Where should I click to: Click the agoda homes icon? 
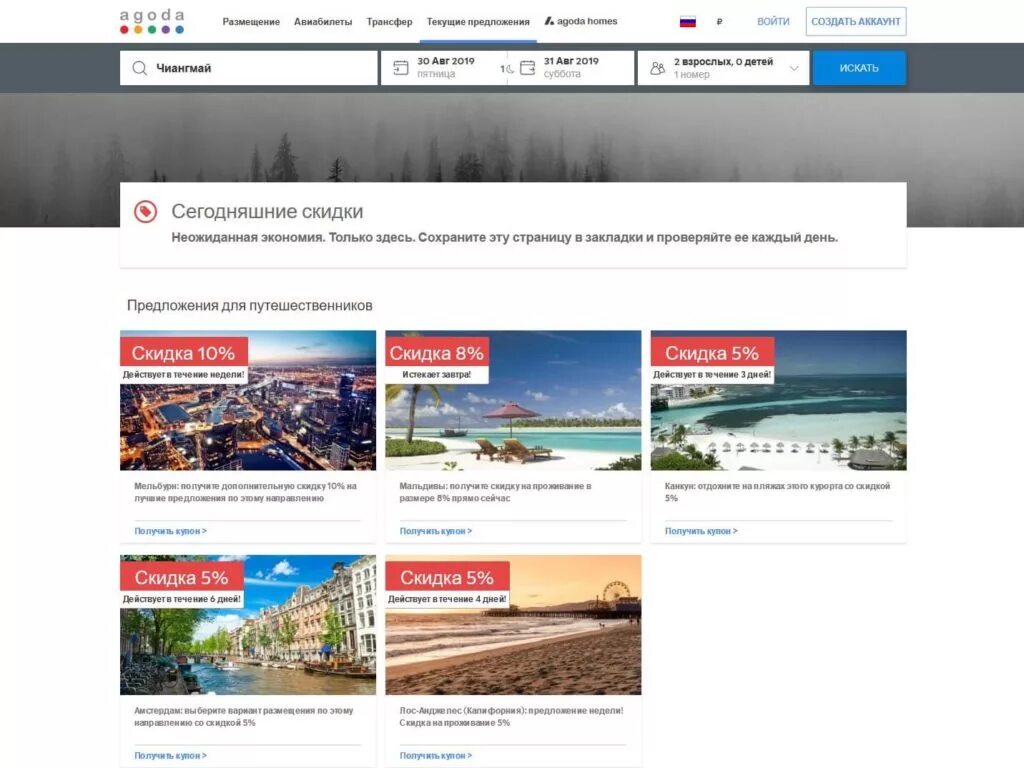[547, 20]
